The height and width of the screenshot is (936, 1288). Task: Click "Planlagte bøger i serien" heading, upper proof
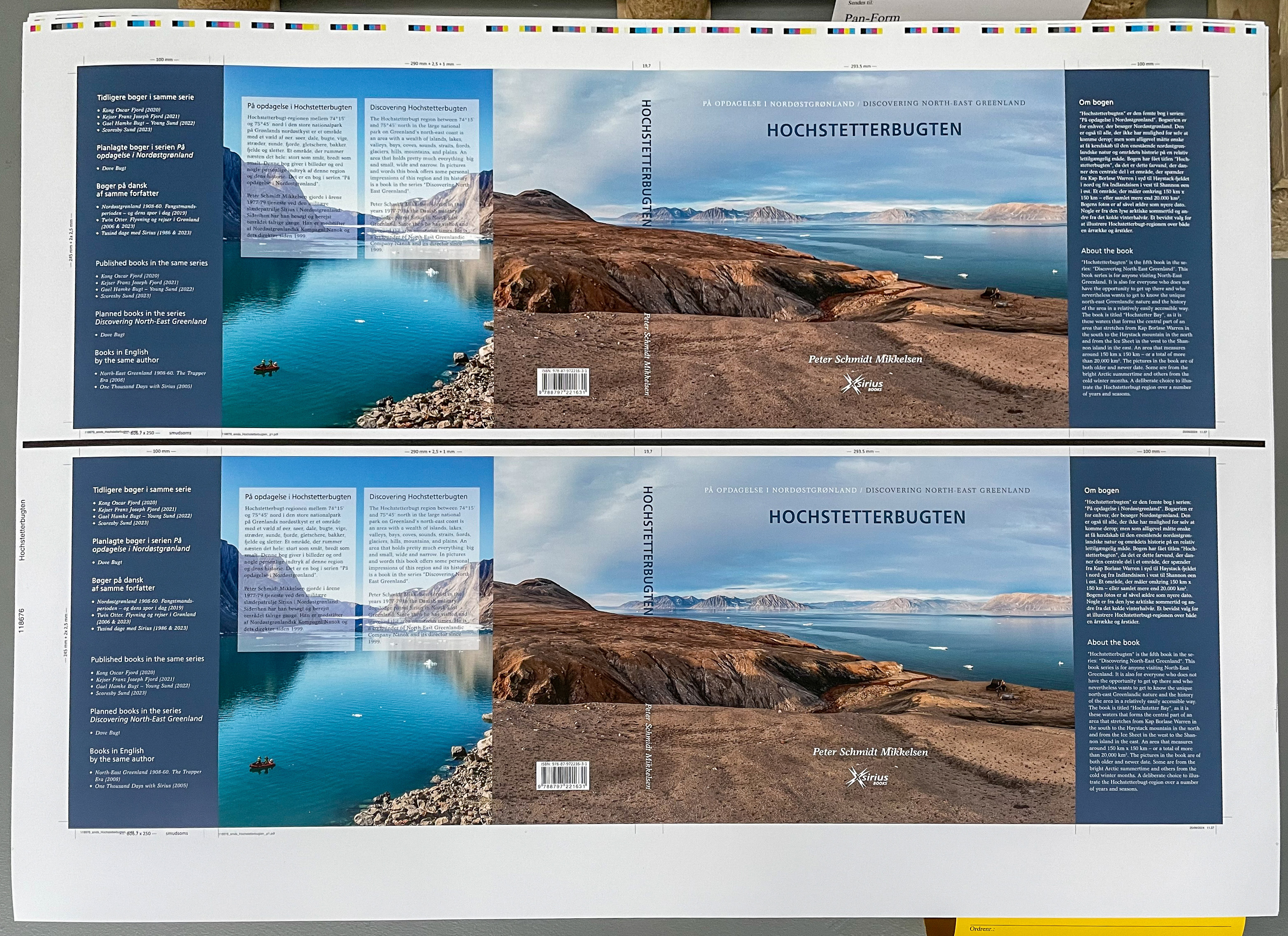point(140,147)
